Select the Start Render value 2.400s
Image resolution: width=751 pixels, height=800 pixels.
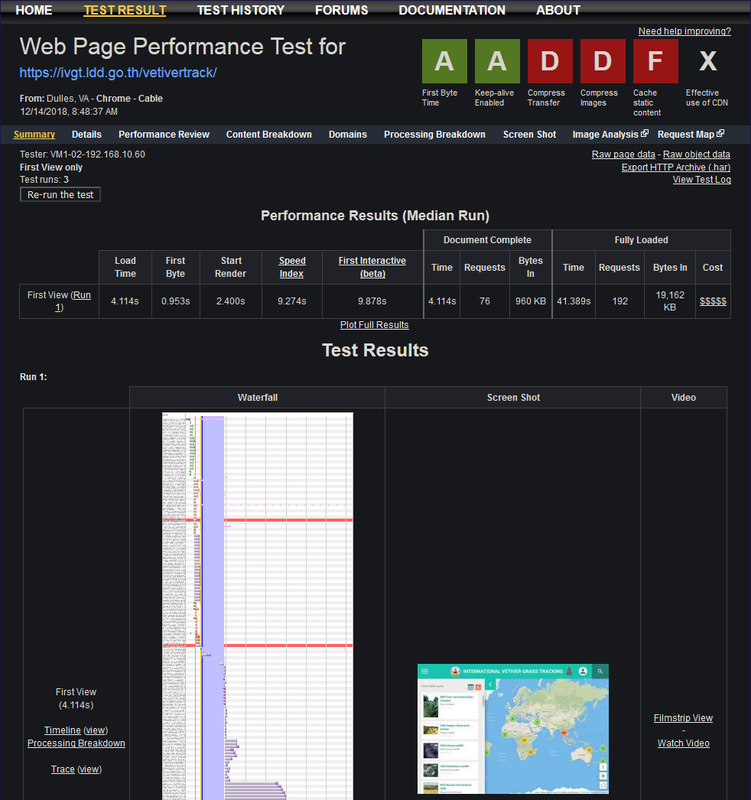click(231, 302)
